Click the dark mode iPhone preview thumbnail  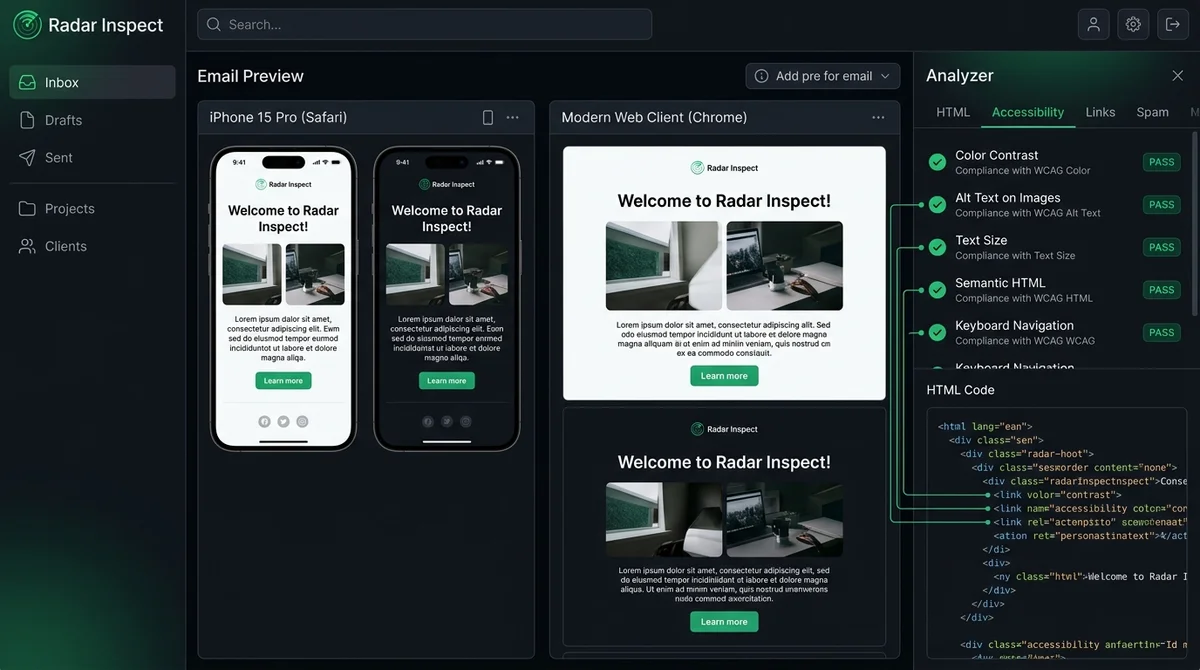447,299
